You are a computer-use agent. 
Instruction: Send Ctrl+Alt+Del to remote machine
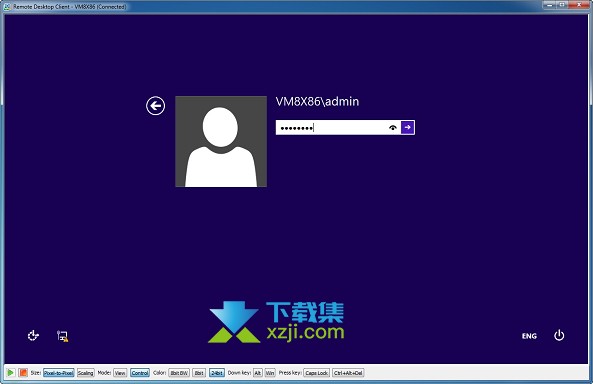348,373
